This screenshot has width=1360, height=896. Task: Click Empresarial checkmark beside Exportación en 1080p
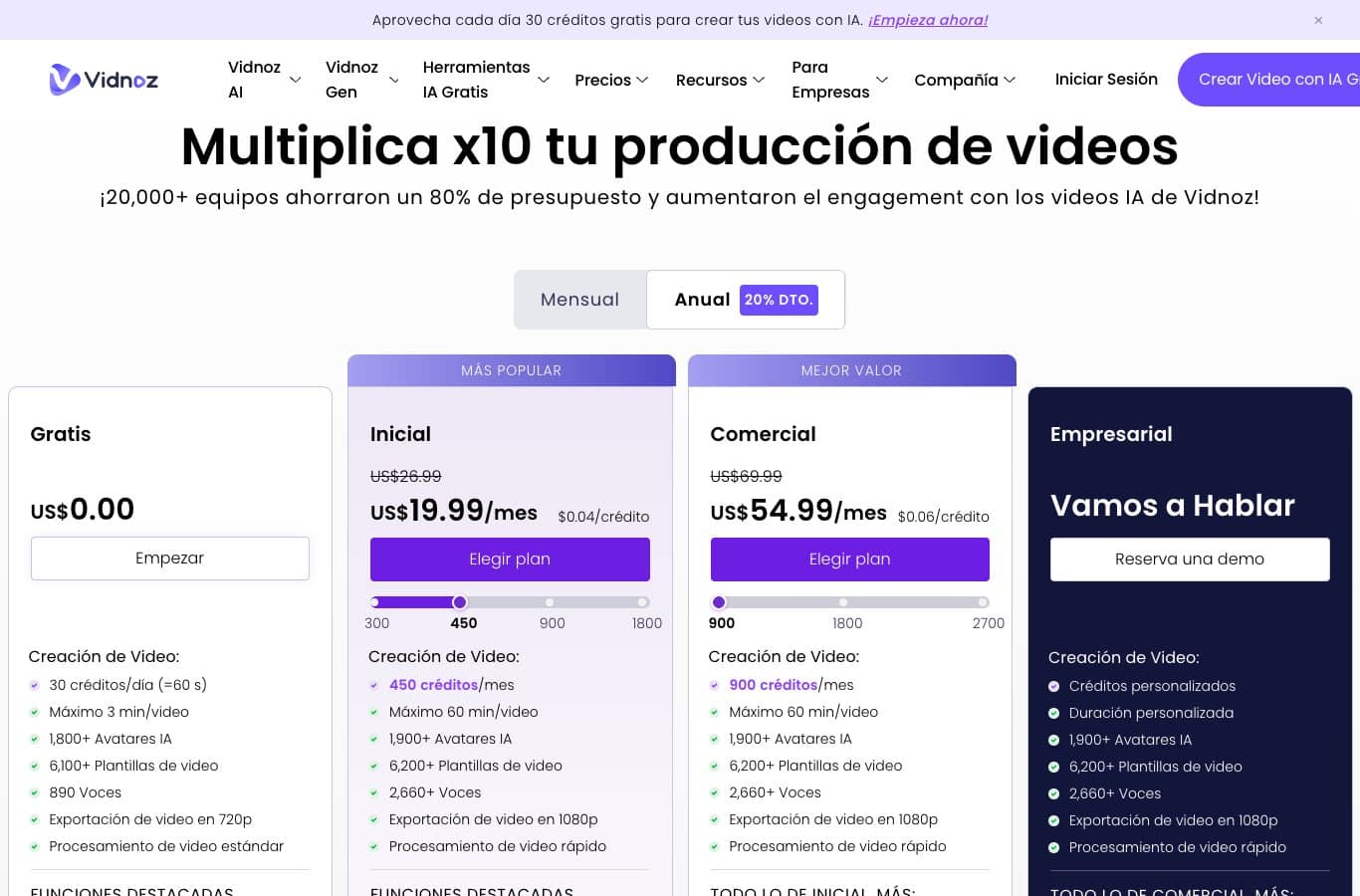click(x=1054, y=820)
